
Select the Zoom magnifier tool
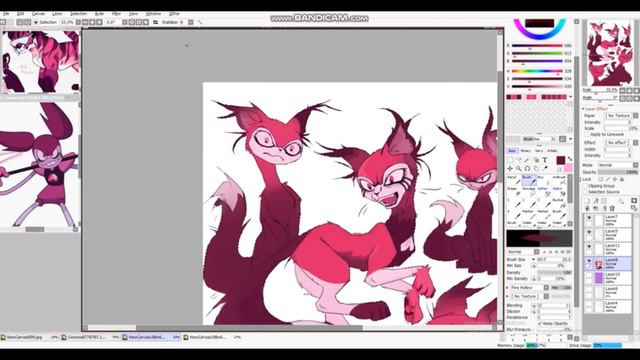[x=518, y=169]
